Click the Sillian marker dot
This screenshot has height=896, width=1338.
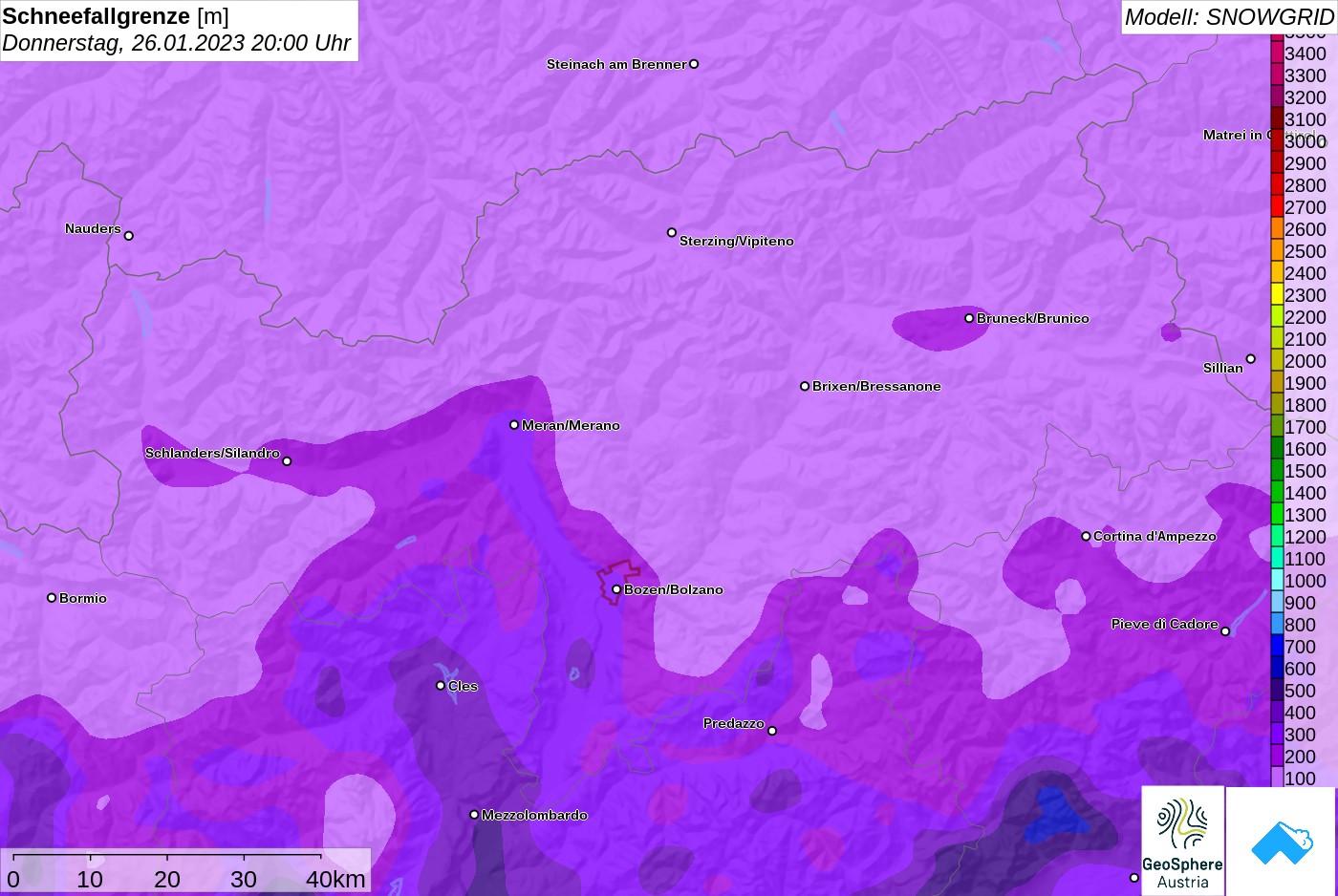[1250, 359]
